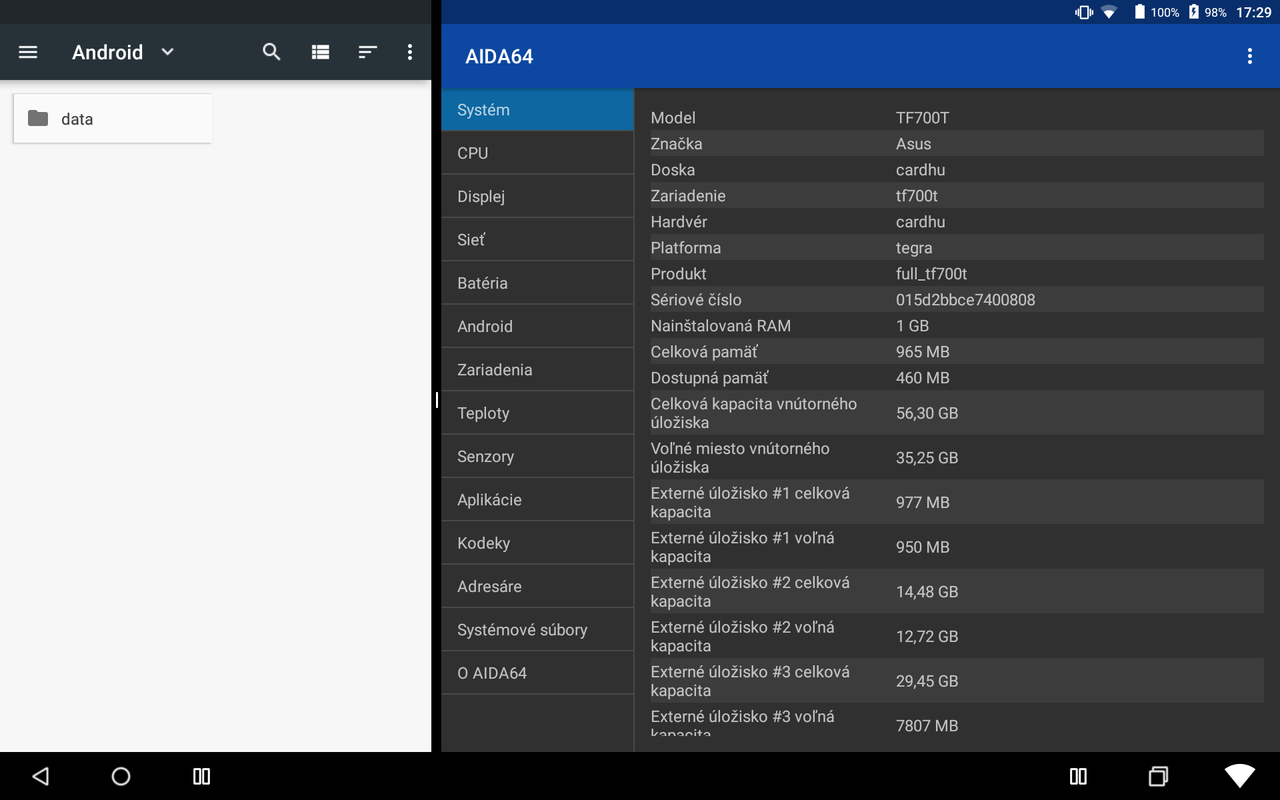Tap the Zariadenie row label

coord(688,196)
